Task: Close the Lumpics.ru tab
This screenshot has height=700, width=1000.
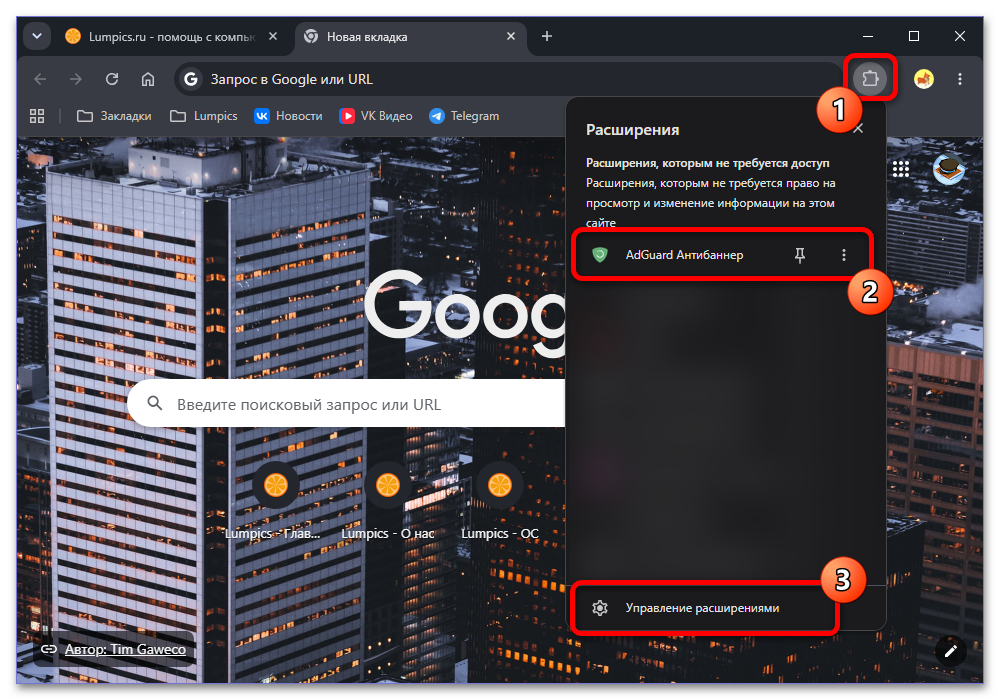Action: (x=273, y=36)
